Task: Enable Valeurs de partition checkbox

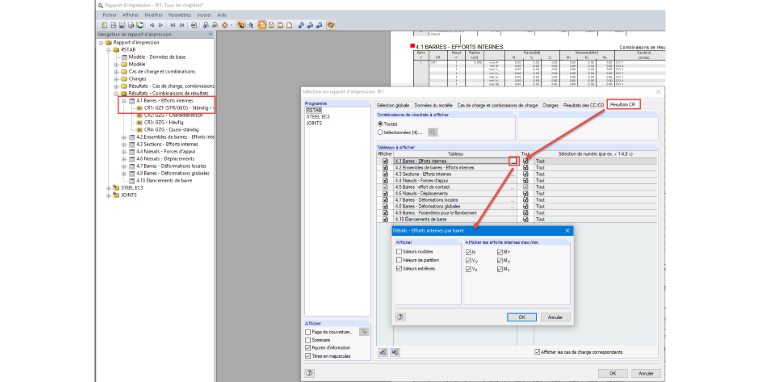Action: tap(399, 260)
